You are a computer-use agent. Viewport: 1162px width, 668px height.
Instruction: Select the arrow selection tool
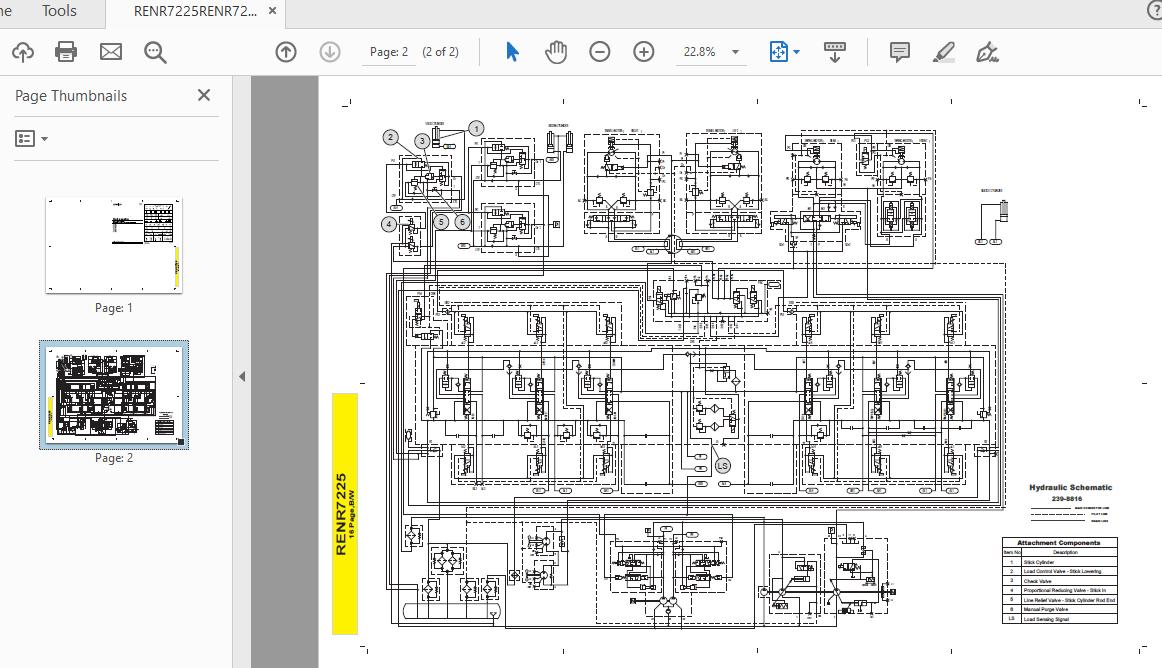[512, 52]
